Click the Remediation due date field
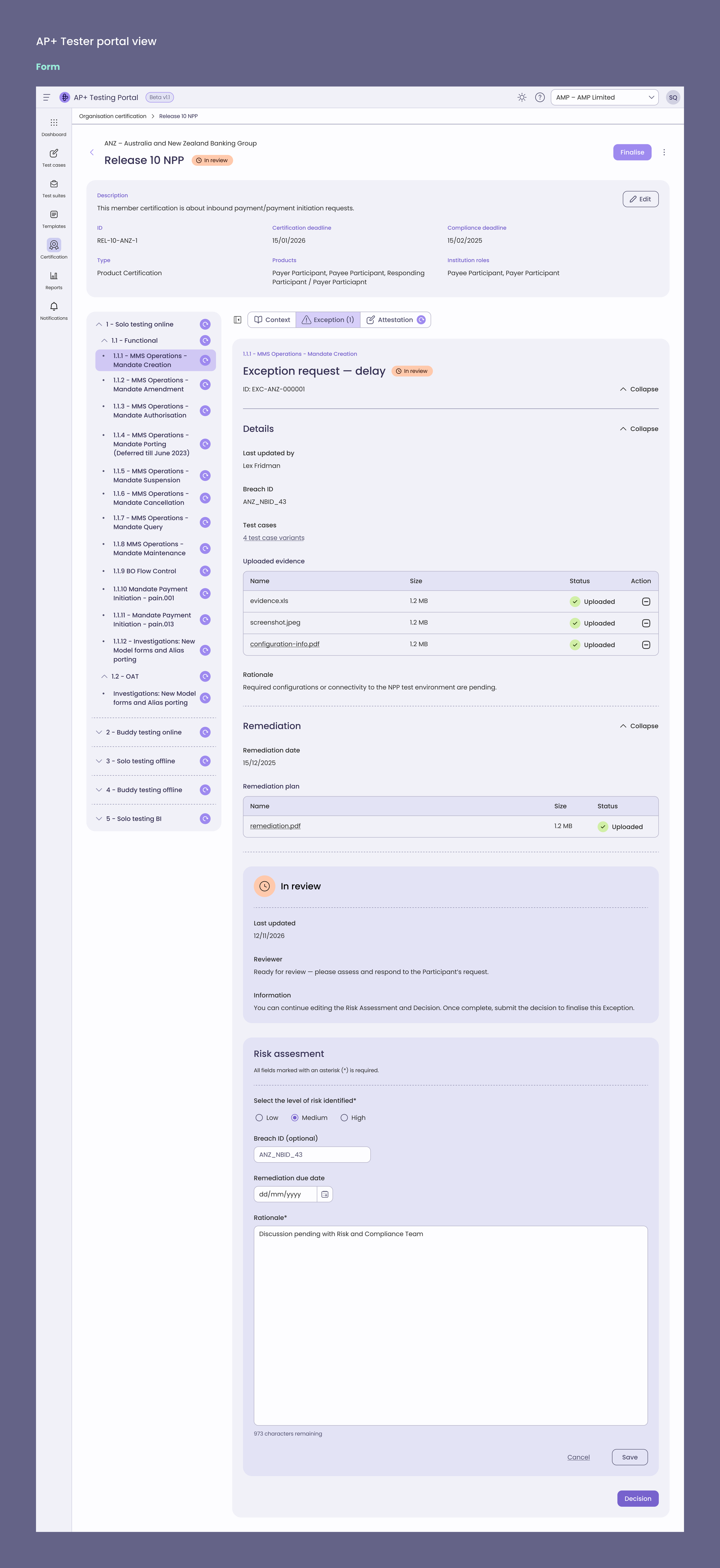720x1568 pixels. pos(287,1194)
